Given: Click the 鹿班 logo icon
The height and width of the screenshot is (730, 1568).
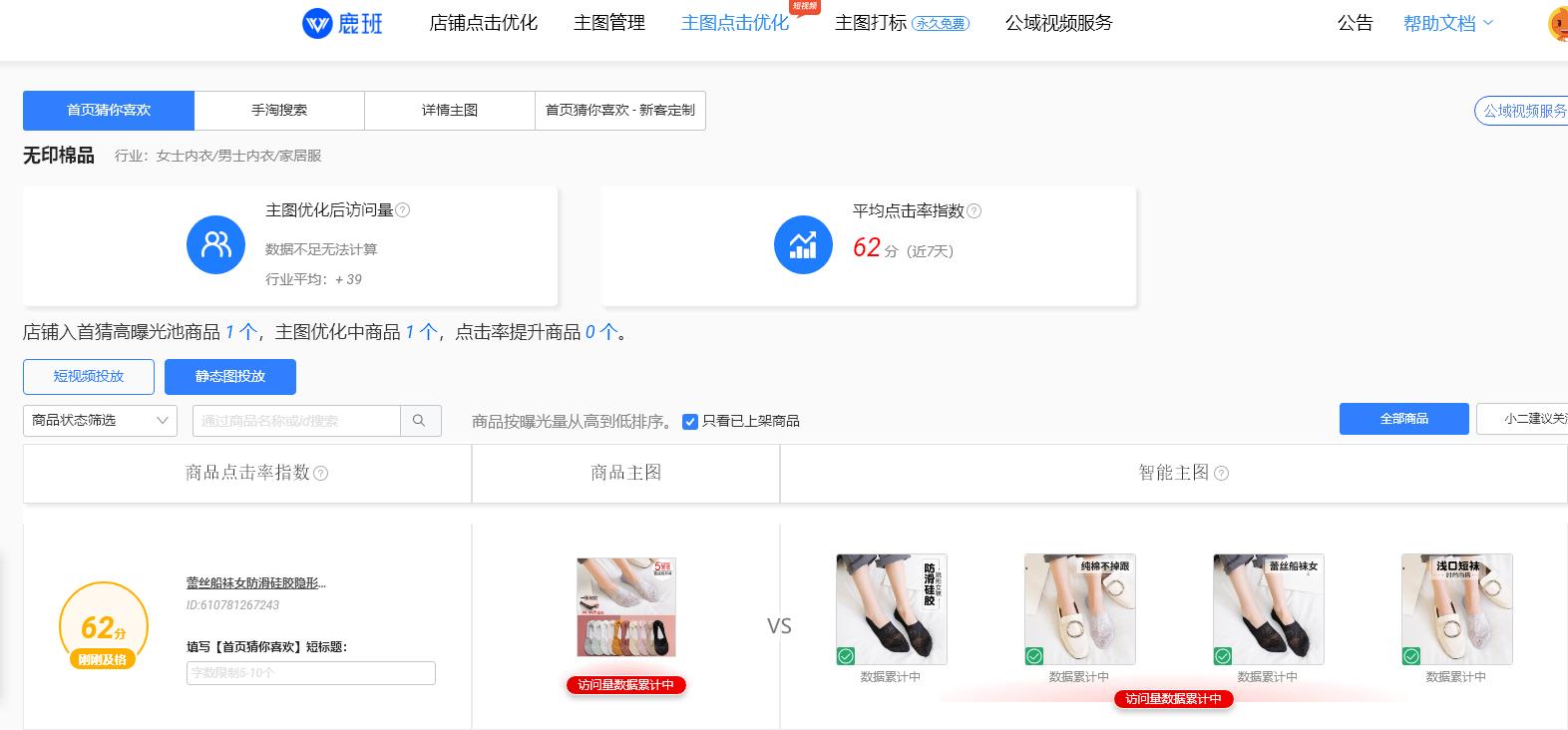Looking at the screenshot, I should [x=317, y=24].
